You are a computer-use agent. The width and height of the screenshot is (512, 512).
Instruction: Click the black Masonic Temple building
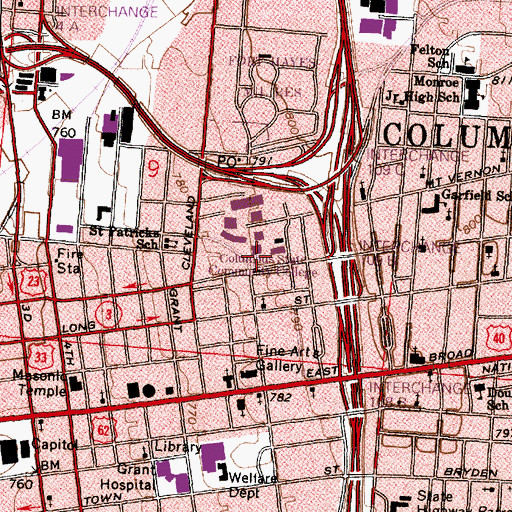pyautogui.click(x=75, y=383)
